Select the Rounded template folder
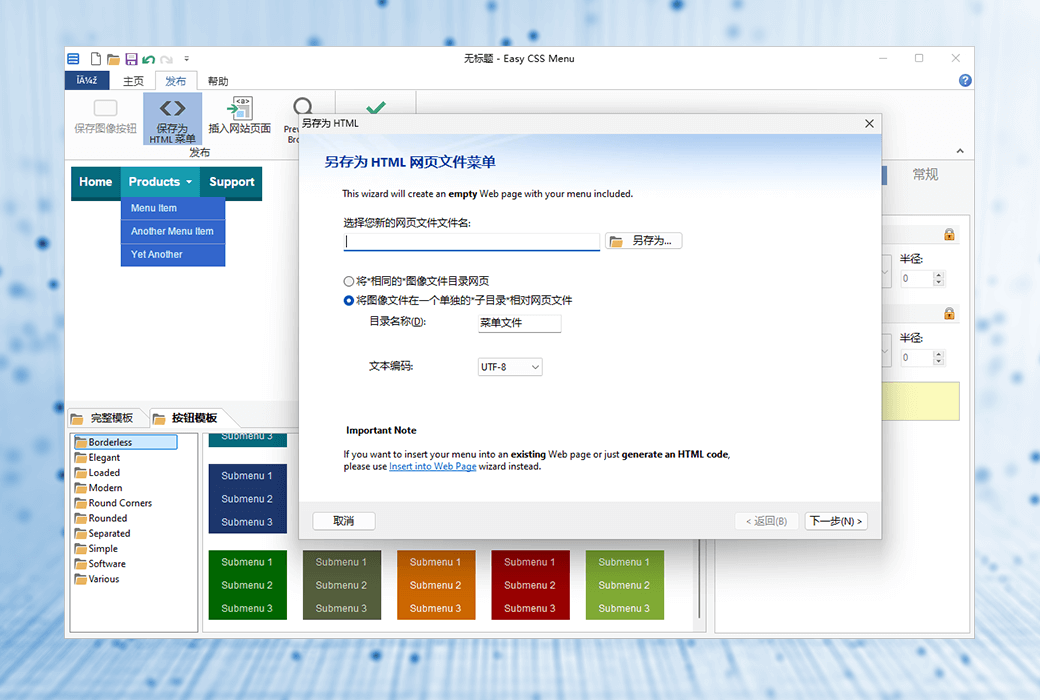Image resolution: width=1040 pixels, height=700 pixels. tap(101, 519)
